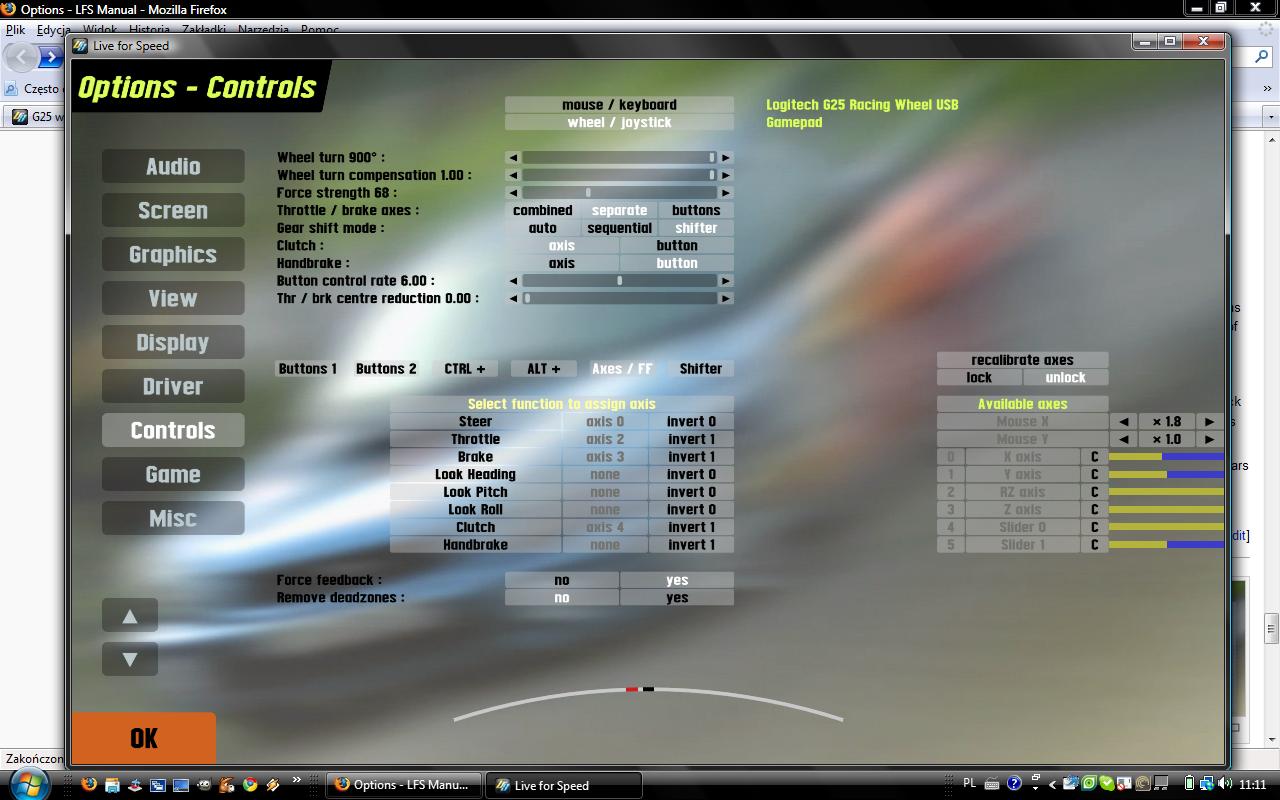Click left arrow of Button control rate
The height and width of the screenshot is (800, 1280).
tap(513, 281)
